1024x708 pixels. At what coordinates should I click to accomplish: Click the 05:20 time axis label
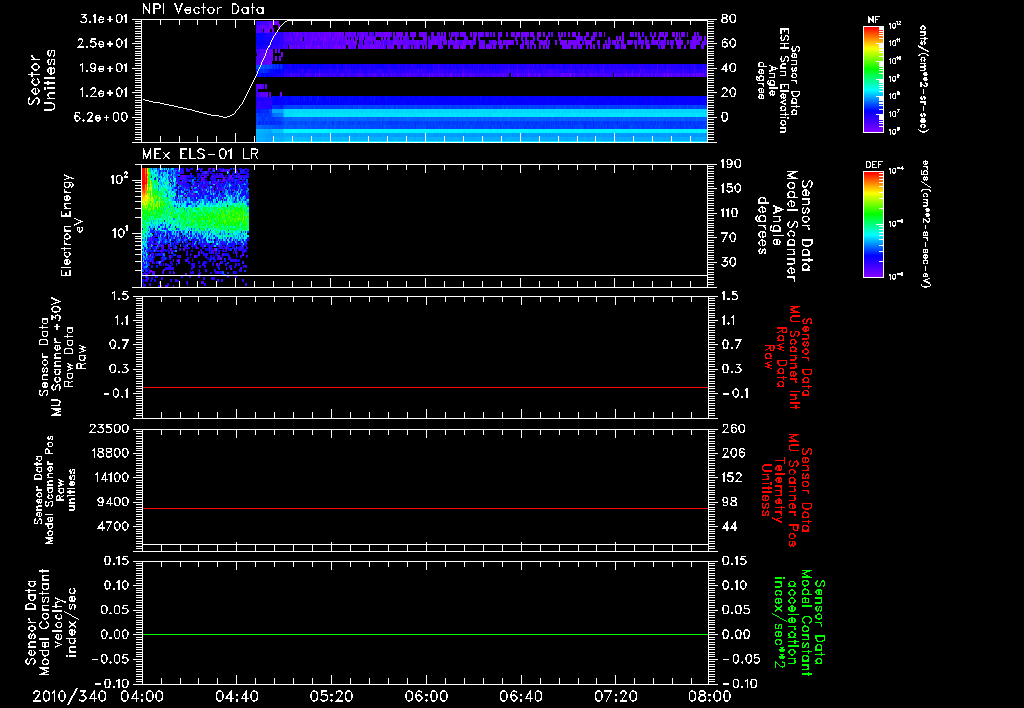pyautogui.click(x=331, y=696)
